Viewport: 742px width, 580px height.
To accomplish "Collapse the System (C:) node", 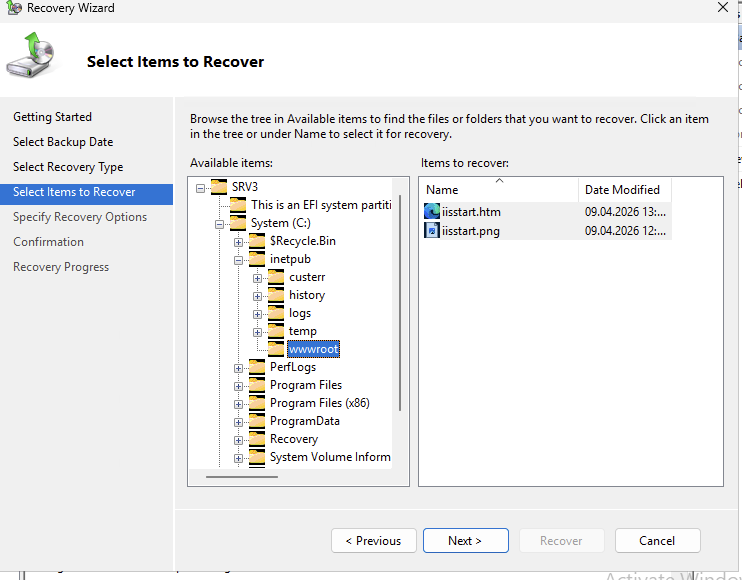I will coord(219,224).
